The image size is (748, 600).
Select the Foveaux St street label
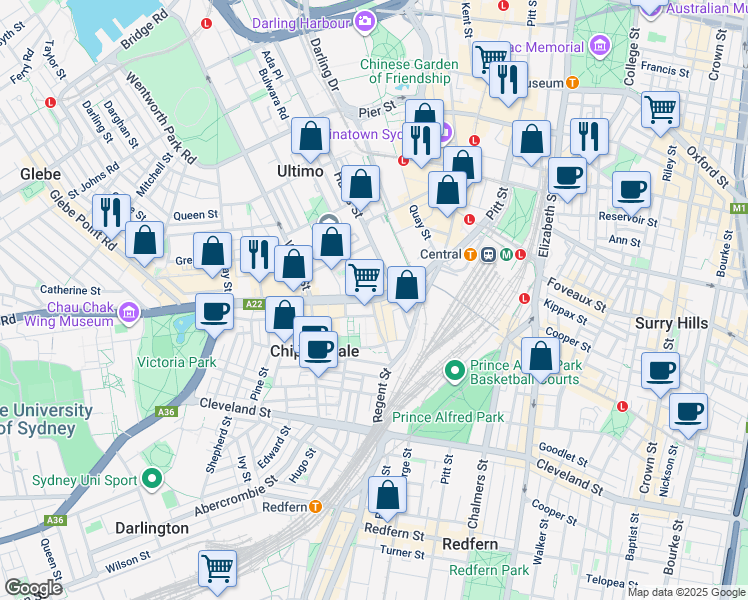576,295
